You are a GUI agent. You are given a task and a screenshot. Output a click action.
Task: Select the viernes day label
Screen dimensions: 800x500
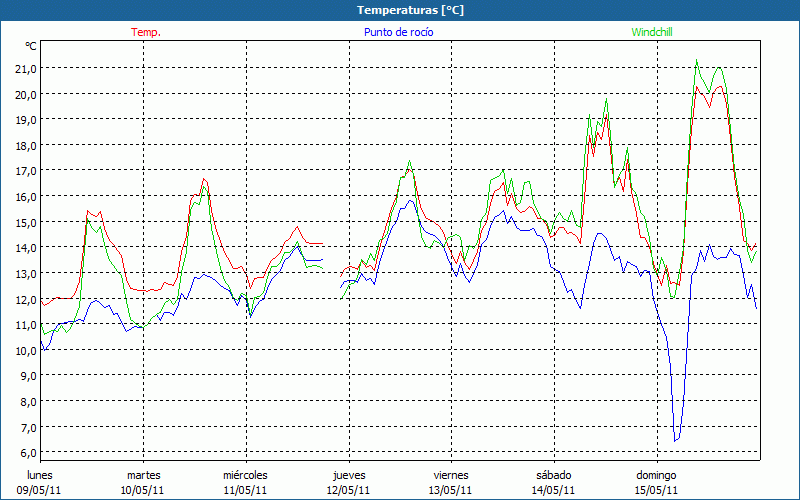[451, 475]
